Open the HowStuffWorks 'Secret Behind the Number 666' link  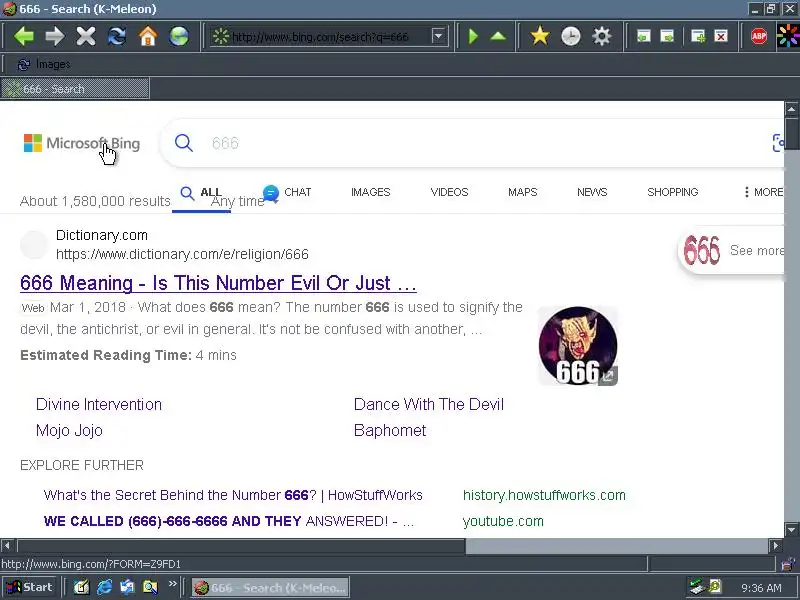(233, 495)
